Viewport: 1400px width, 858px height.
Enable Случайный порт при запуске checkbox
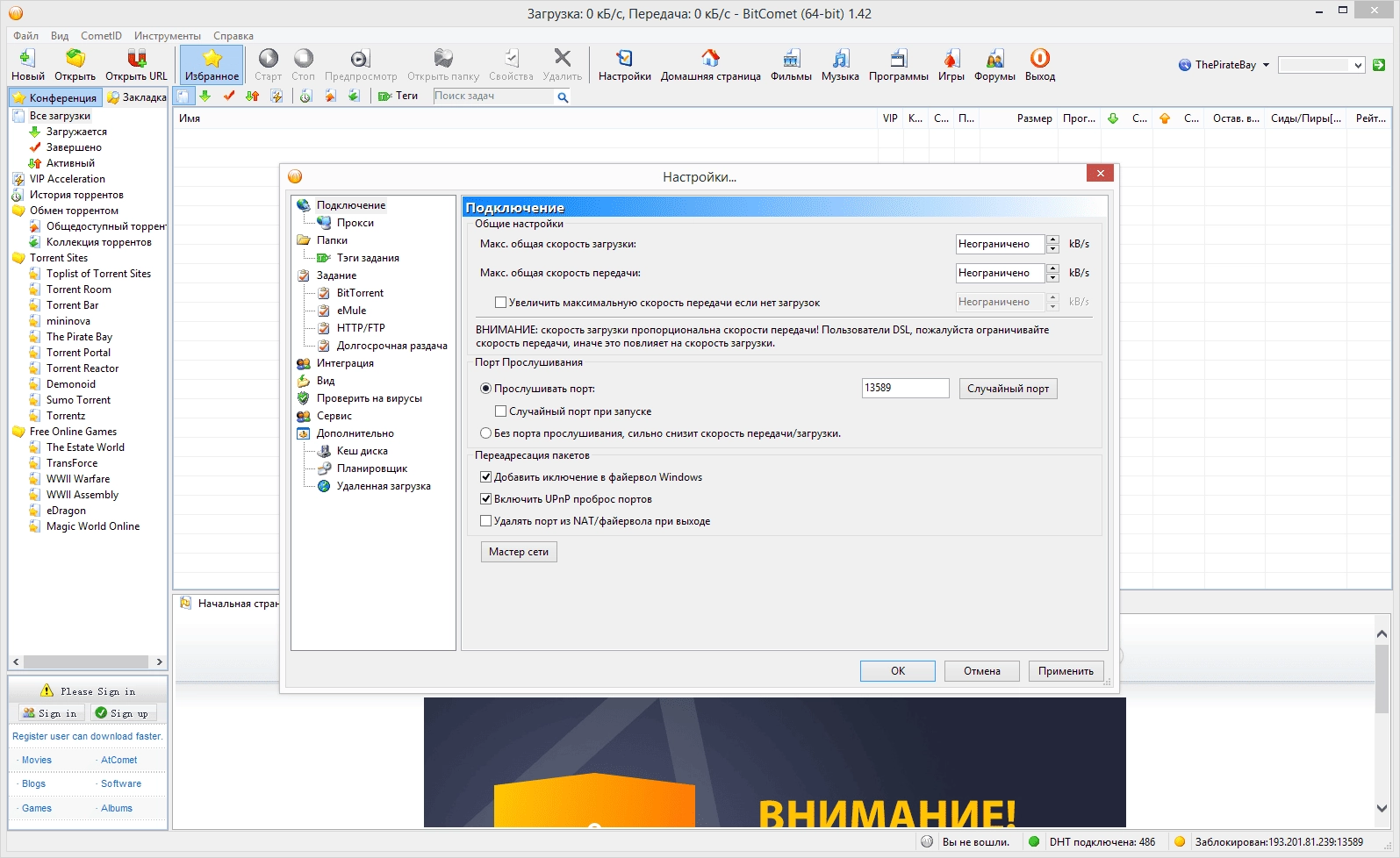500,411
